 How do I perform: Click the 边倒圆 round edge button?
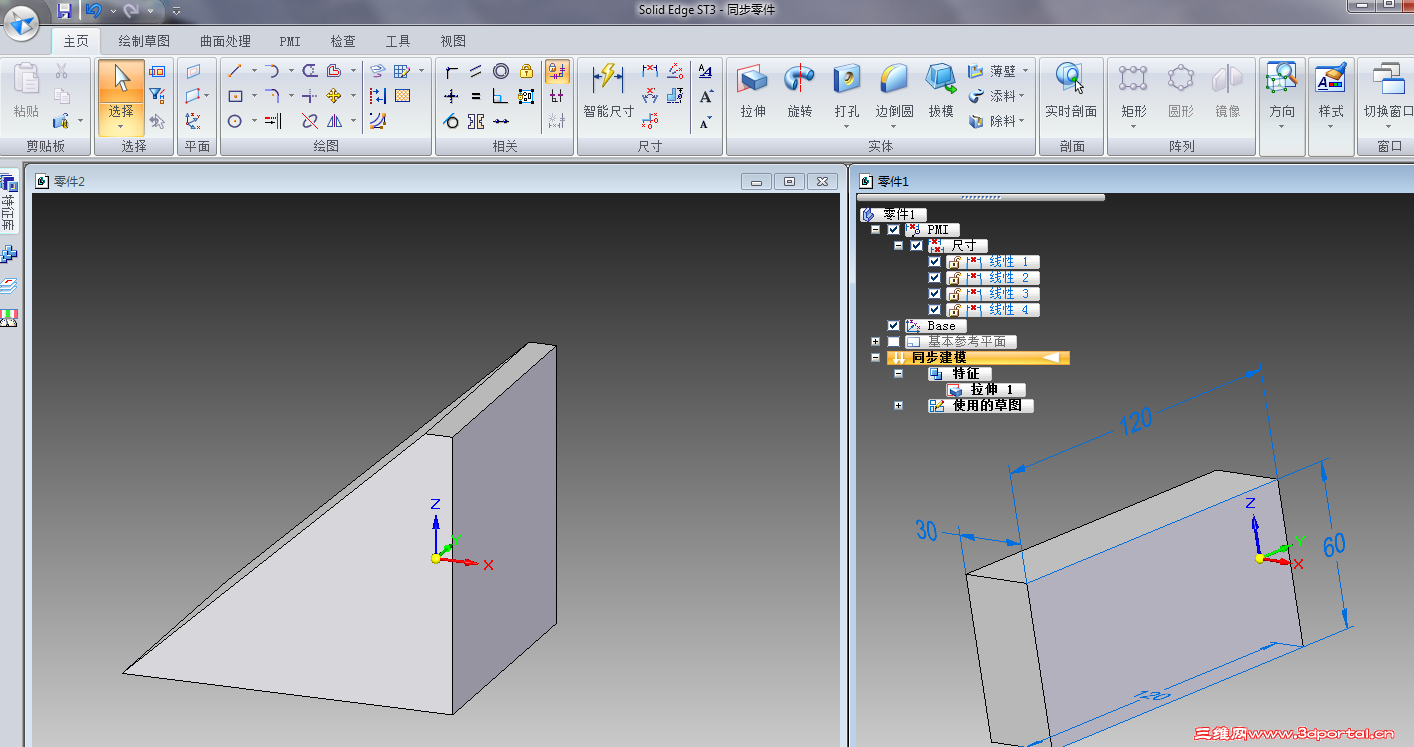(894, 96)
